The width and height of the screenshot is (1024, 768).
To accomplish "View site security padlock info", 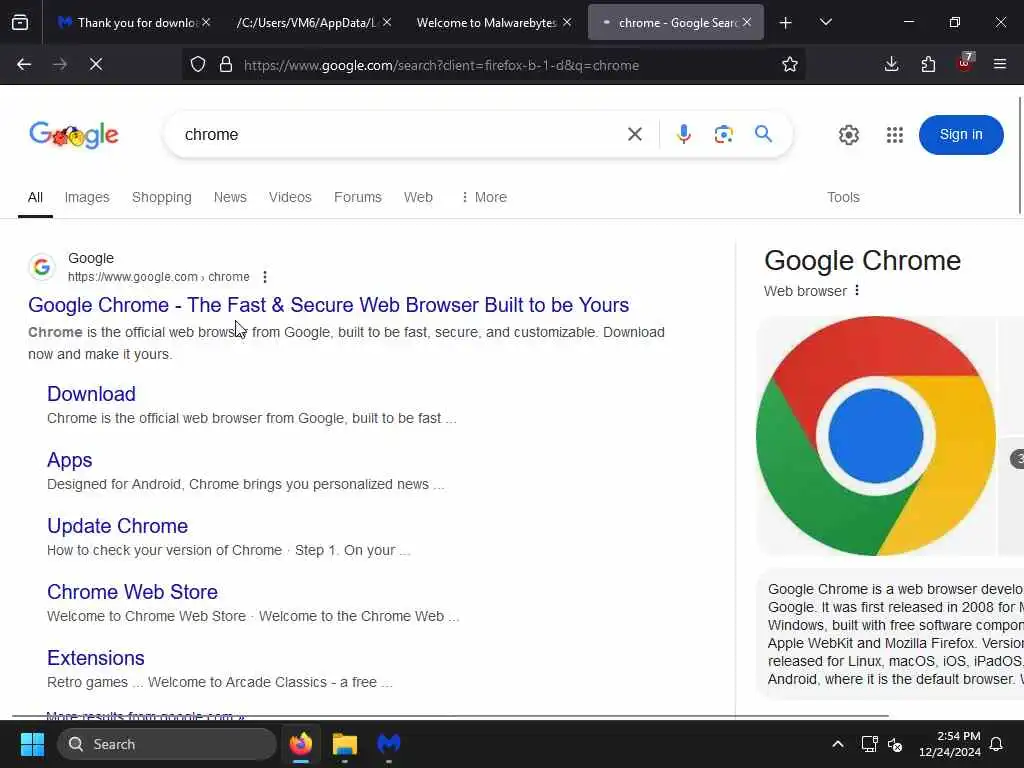I will point(226,65).
